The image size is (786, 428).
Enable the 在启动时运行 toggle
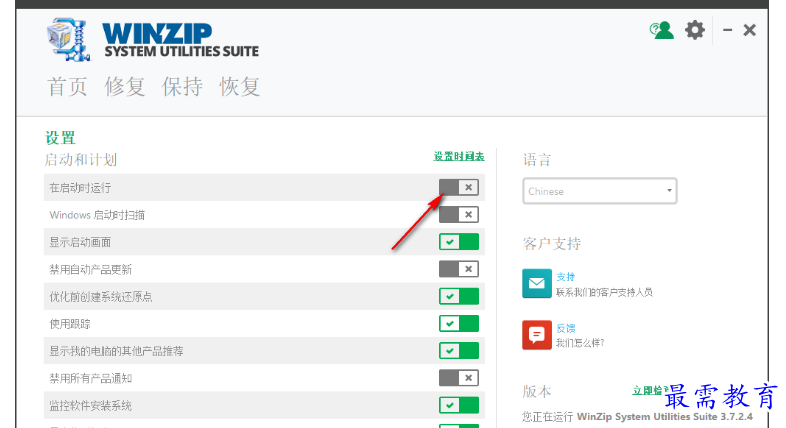[x=459, y=187]
